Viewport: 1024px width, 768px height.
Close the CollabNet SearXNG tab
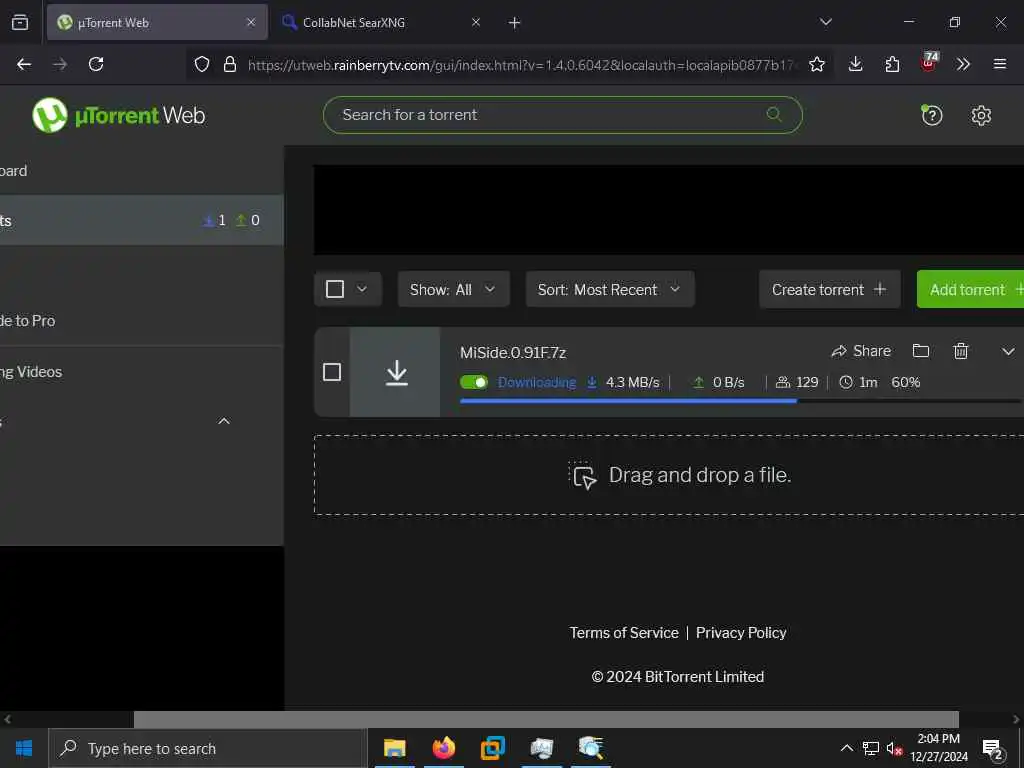(475, 22)
